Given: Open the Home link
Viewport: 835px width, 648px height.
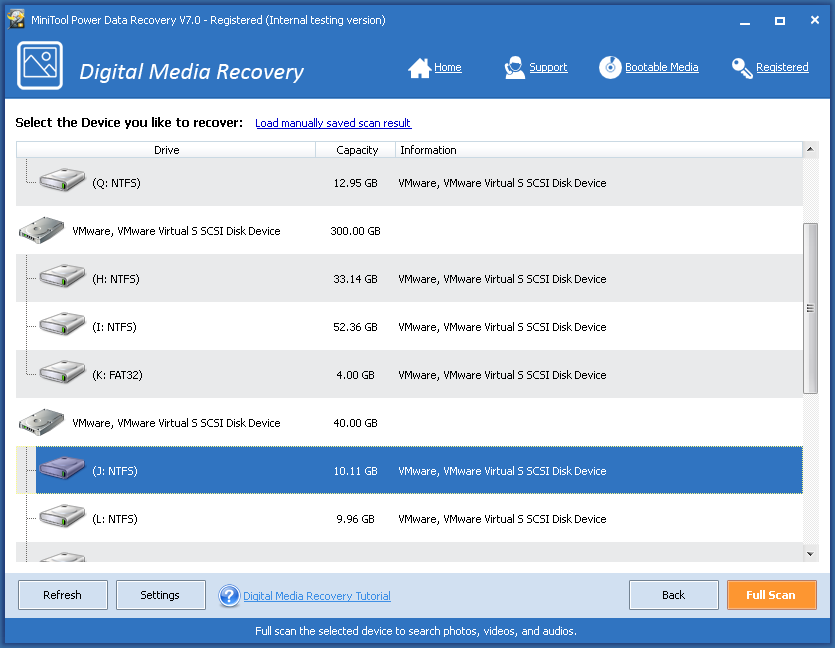Looking at the screenshot, I should pos(448,67).
